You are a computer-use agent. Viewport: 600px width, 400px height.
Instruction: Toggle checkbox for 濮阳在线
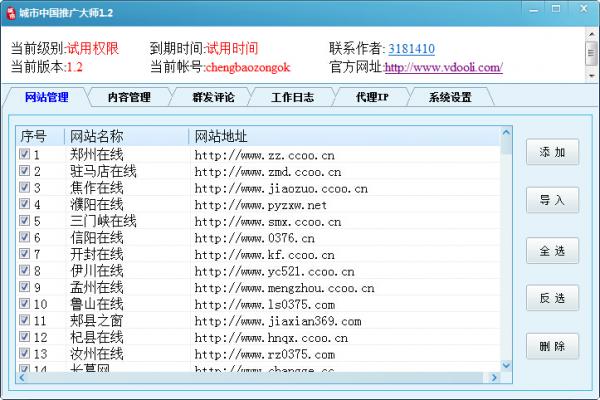point(25,204)
